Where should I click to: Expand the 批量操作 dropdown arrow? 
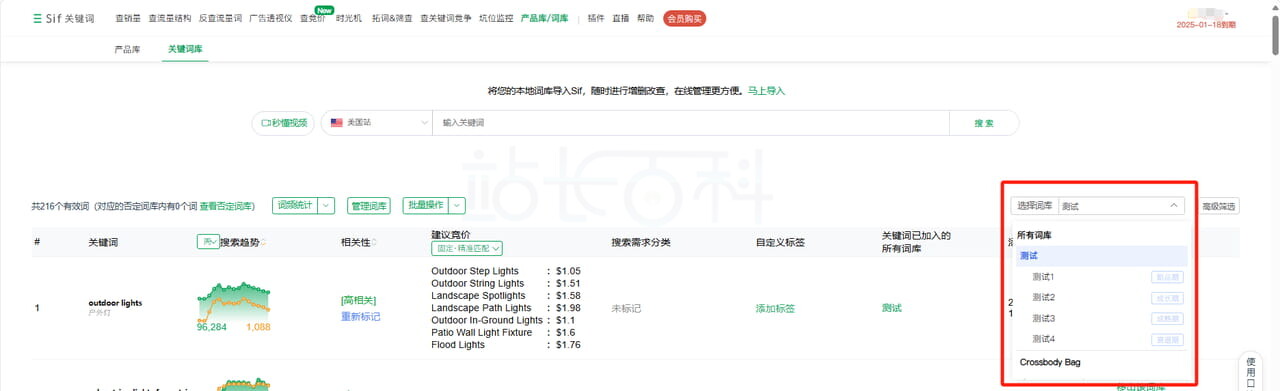[458, 205]
